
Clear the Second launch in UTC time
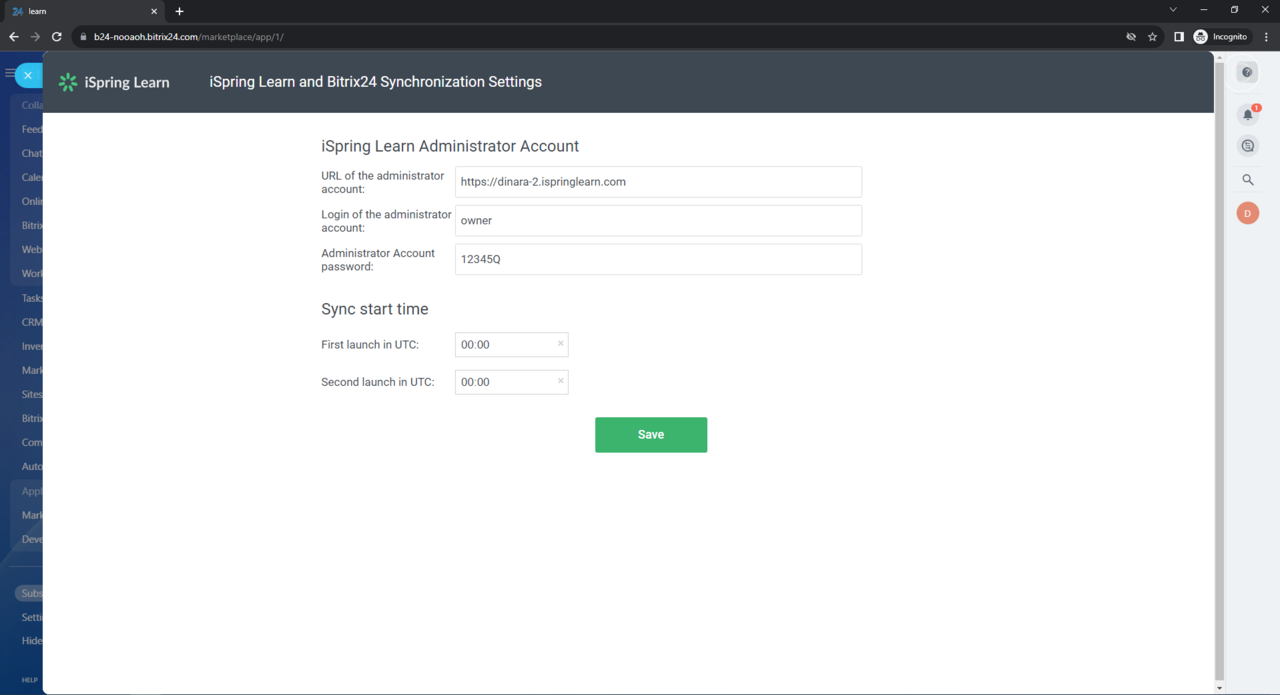pos(560,381)
